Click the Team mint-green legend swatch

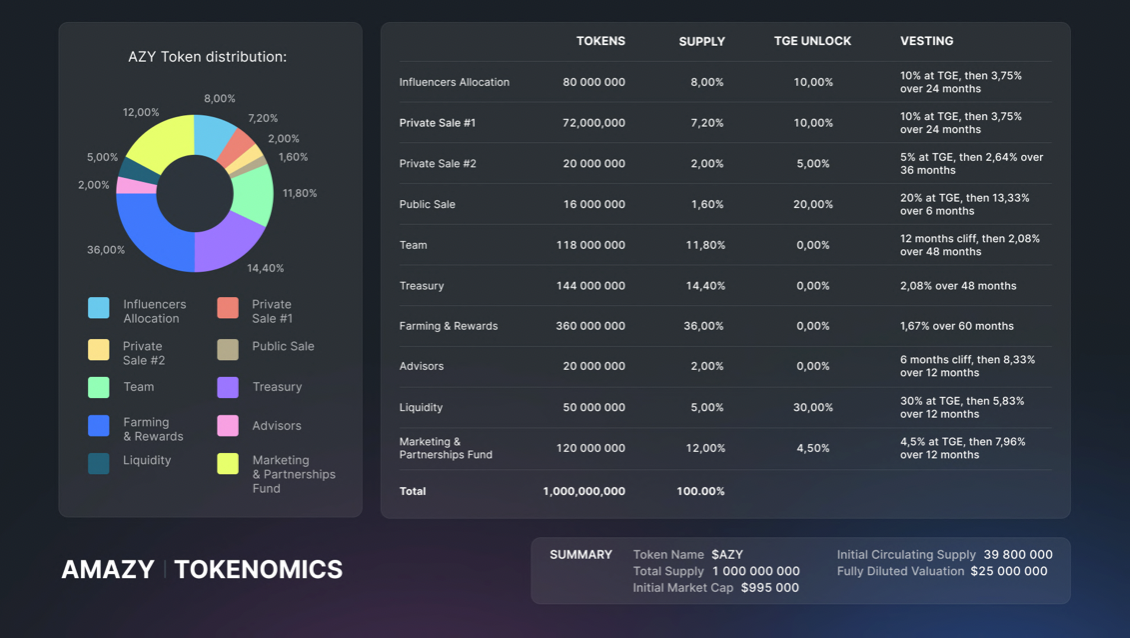tap(98, 387)
